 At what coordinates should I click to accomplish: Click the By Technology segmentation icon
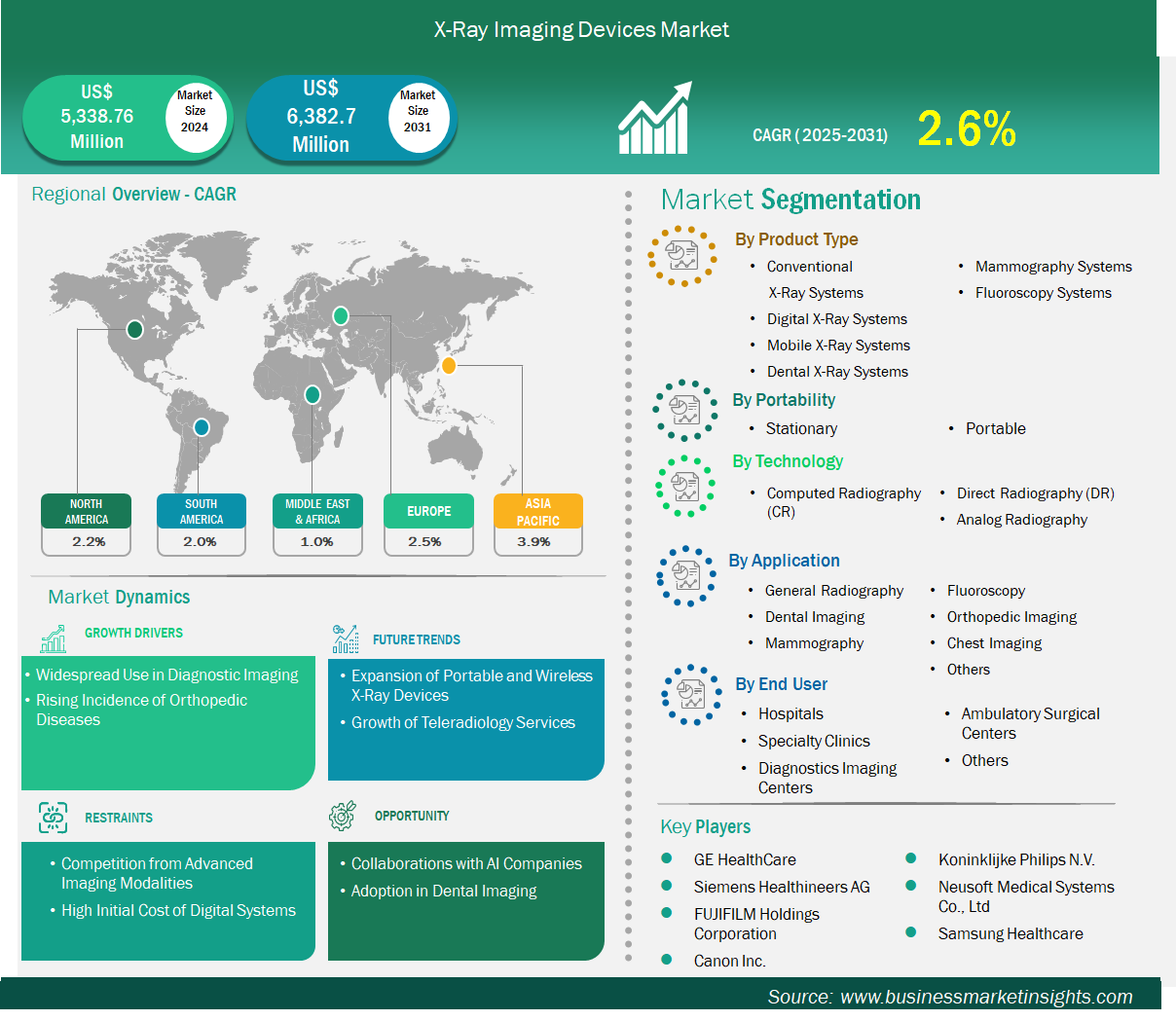coord(685,486)
